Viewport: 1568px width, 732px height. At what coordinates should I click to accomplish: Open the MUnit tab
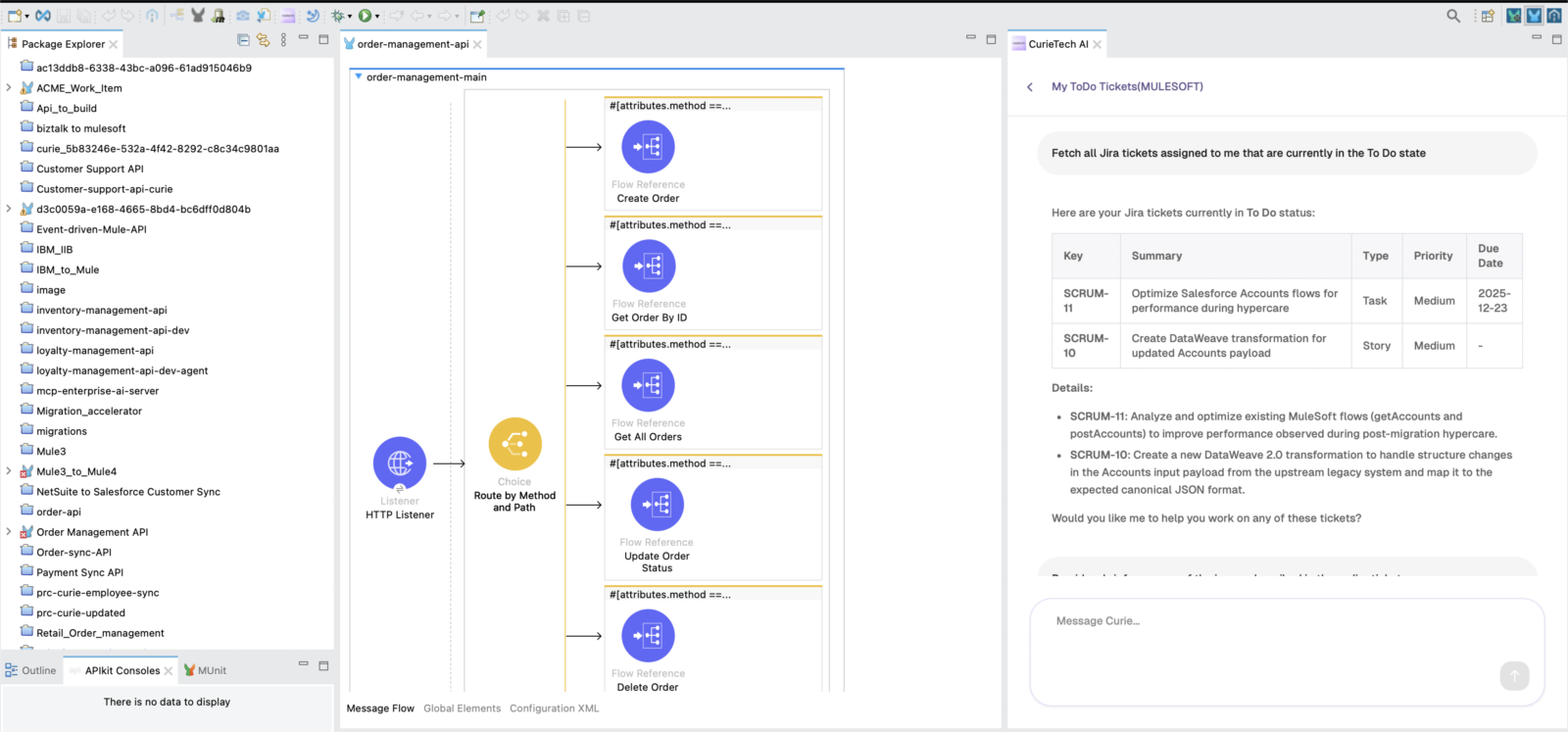pos(206,670)
